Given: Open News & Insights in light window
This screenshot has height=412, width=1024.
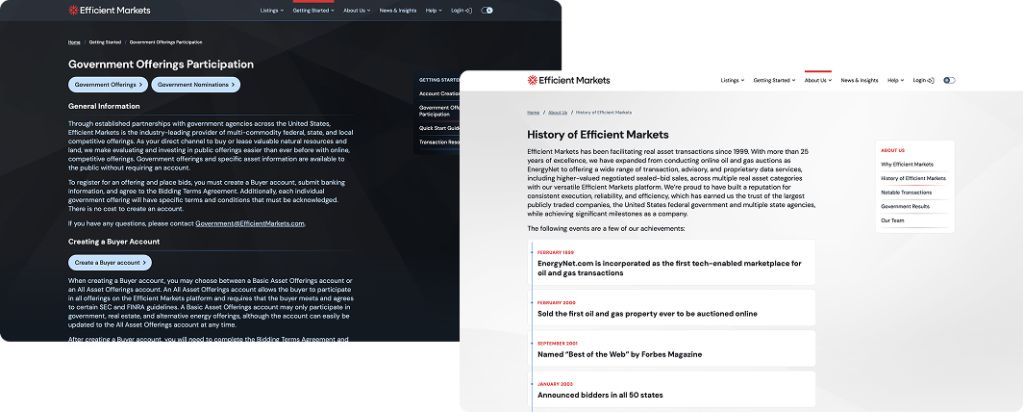Looking at the screenshot, I should click(859, 80).
